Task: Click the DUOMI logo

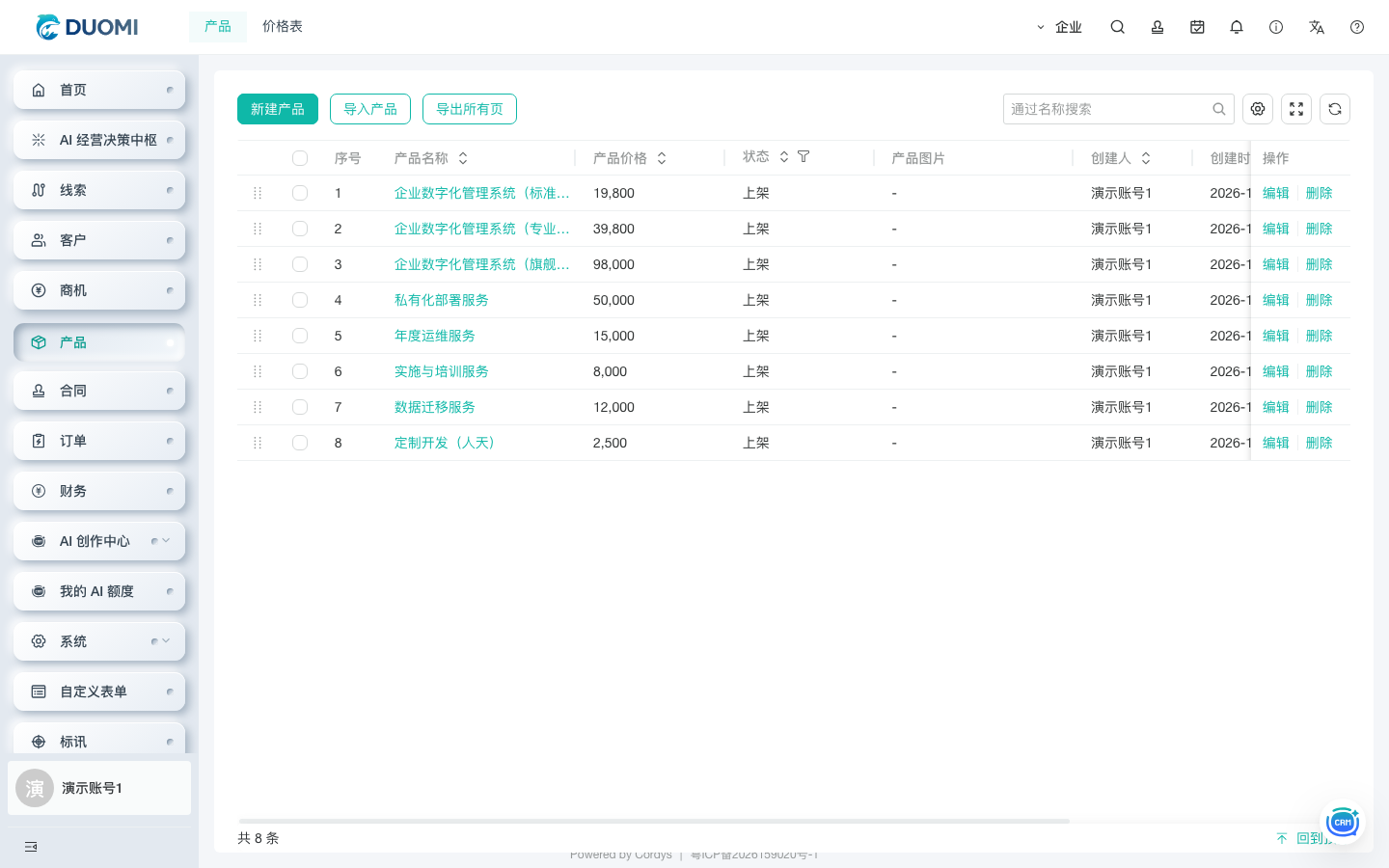Action: point(87,27)
